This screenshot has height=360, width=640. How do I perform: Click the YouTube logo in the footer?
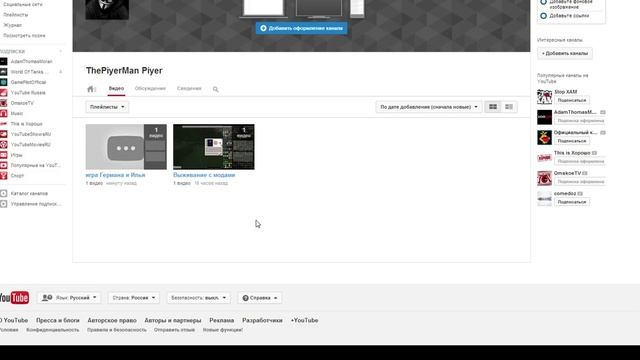14,298
